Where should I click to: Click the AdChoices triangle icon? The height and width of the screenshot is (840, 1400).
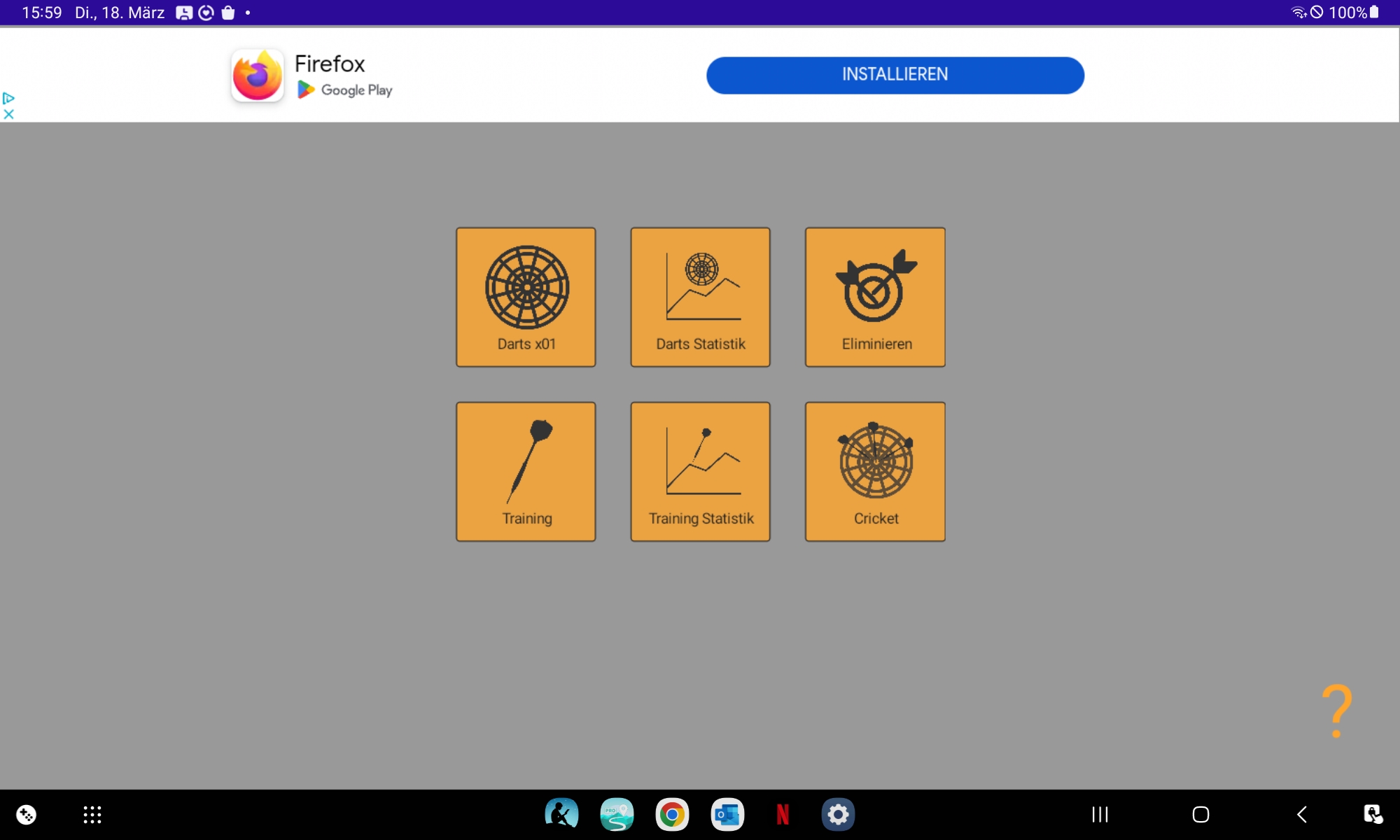[x=8, y=98]
